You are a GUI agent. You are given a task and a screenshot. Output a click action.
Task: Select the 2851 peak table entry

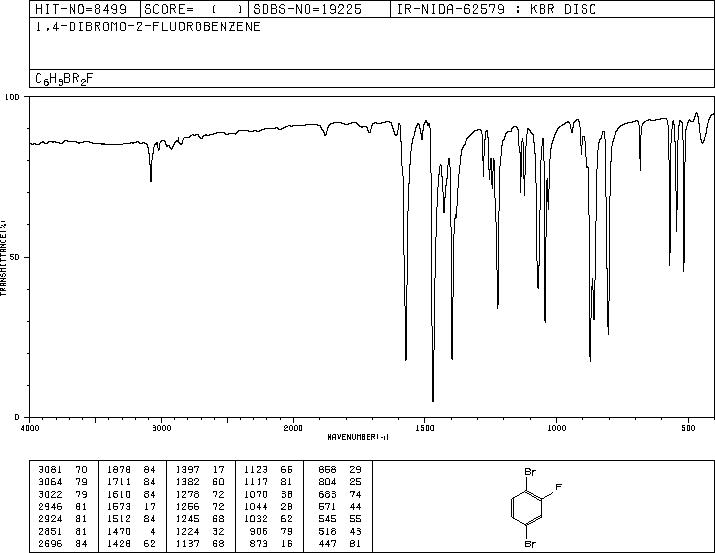tap(63, 532)
